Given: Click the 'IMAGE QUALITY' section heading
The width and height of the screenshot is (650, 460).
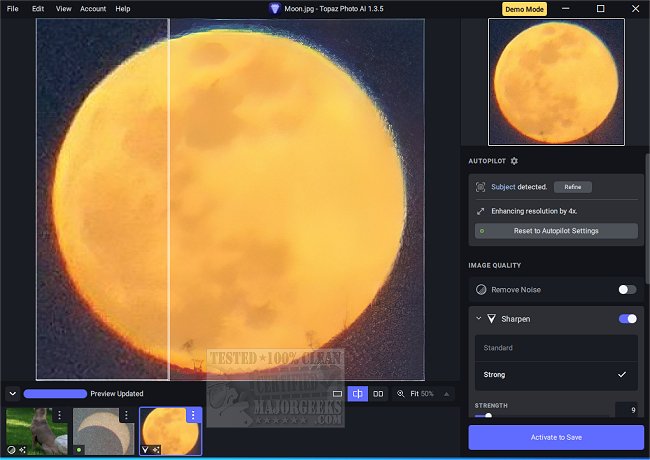Looking at the screenshot, I should click(x=495, y=265).
